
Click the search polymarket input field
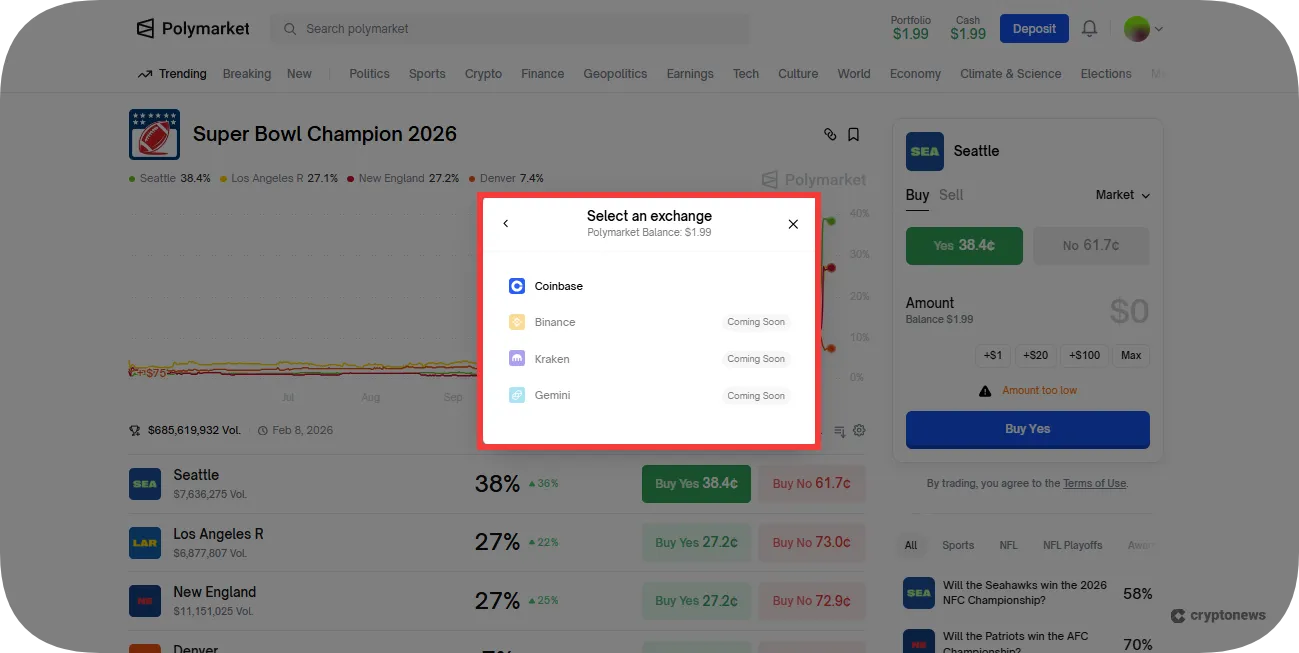[511, 28]
